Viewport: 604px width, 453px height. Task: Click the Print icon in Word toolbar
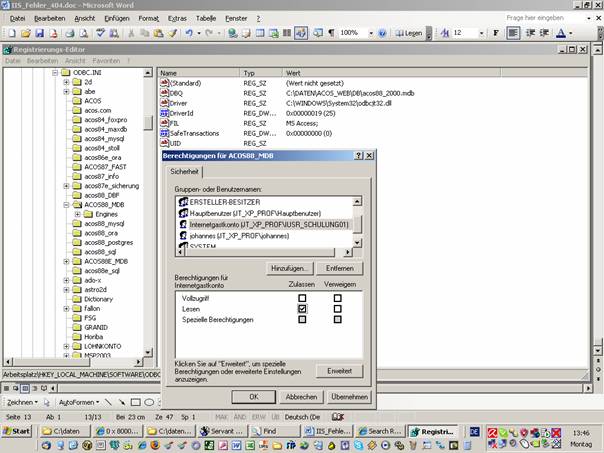[70, 33]
